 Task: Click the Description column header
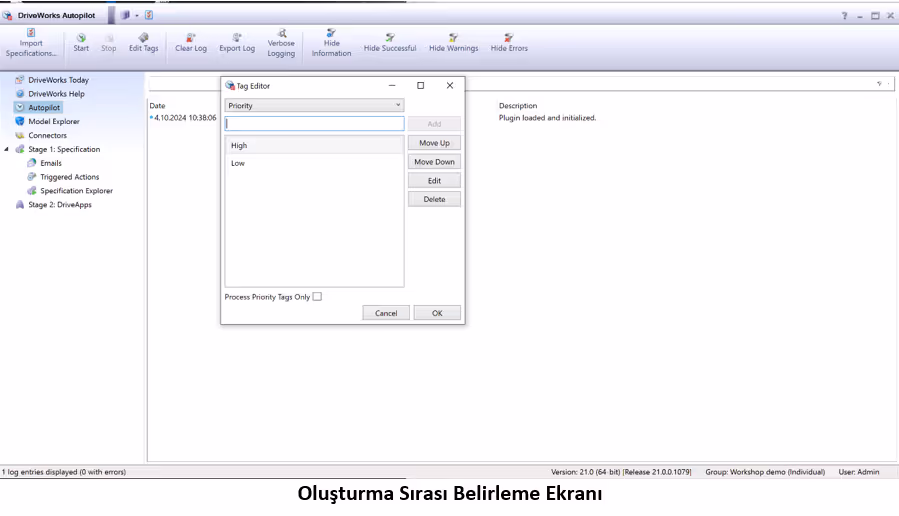(x=518, y=106)
